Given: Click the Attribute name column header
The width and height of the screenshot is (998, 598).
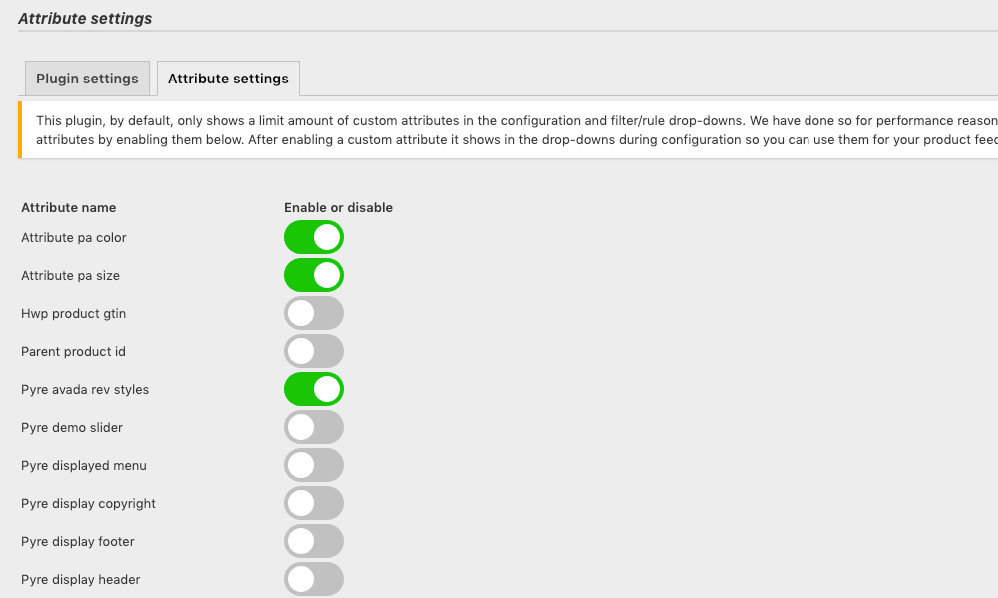Looking at the screenshot, I should point(68,207).
